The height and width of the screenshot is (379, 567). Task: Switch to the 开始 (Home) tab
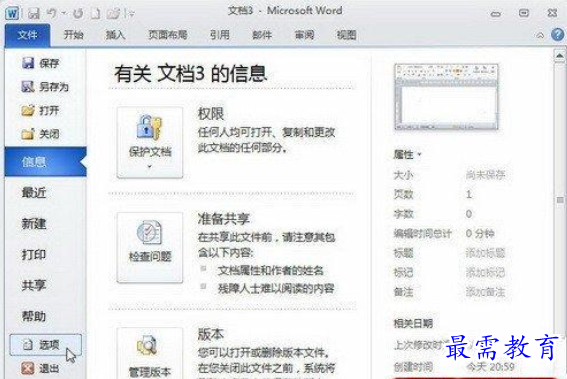pos(73,35)
